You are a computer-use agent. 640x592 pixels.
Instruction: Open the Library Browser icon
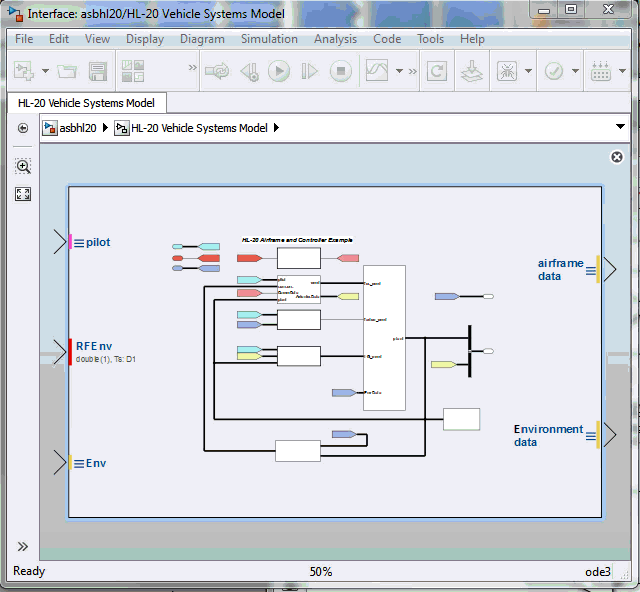133,71
